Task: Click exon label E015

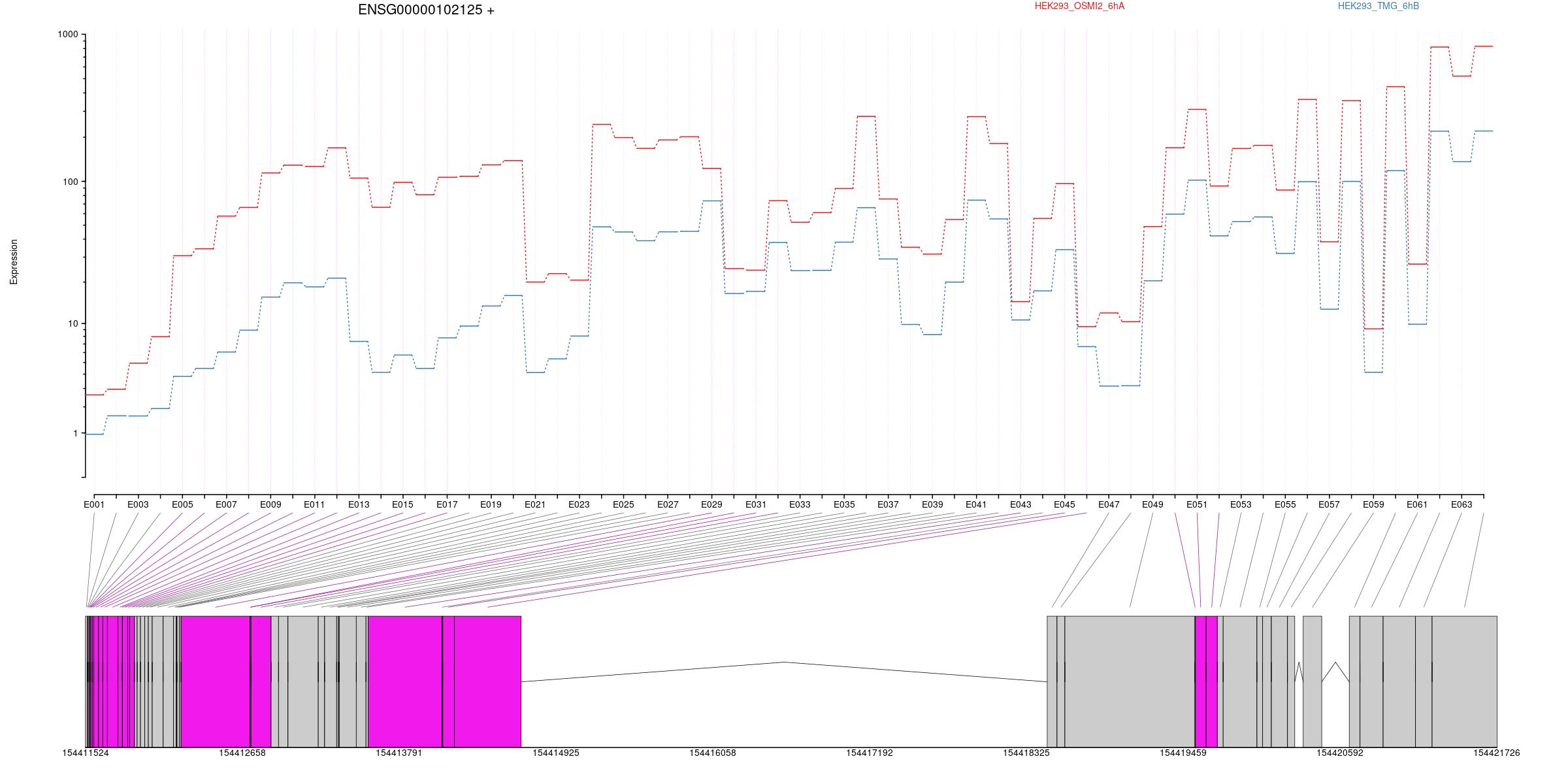Action: pos(402,504)
